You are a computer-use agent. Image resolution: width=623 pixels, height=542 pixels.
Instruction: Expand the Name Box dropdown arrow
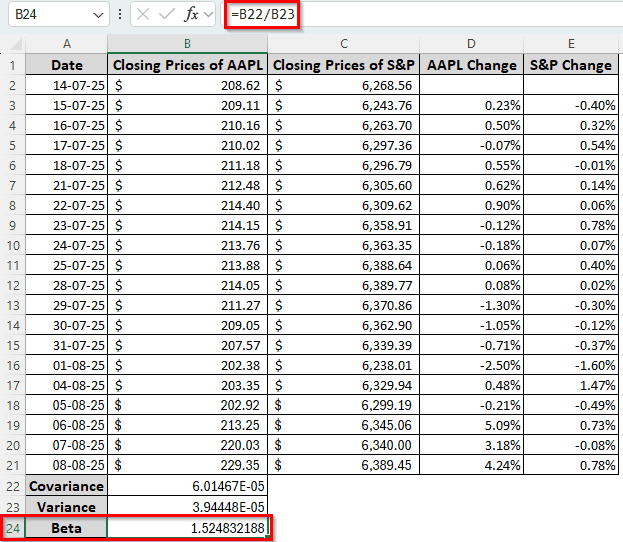tap(97, 16)
